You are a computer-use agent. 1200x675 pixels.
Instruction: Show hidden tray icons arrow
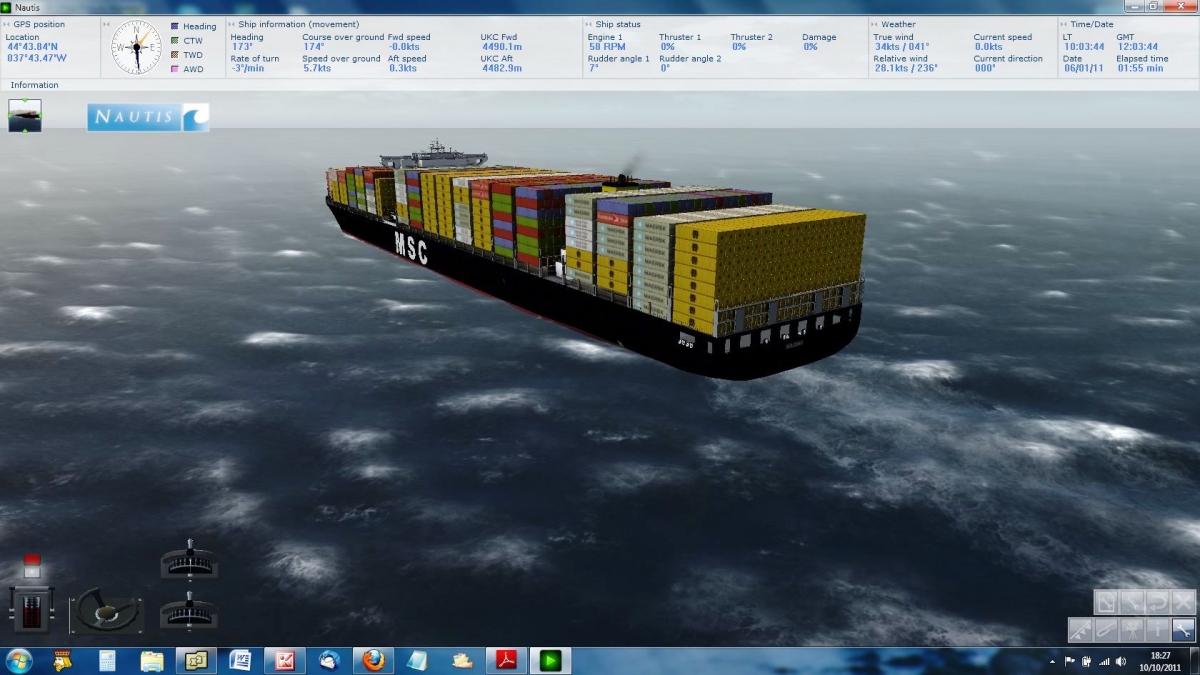1052,661
